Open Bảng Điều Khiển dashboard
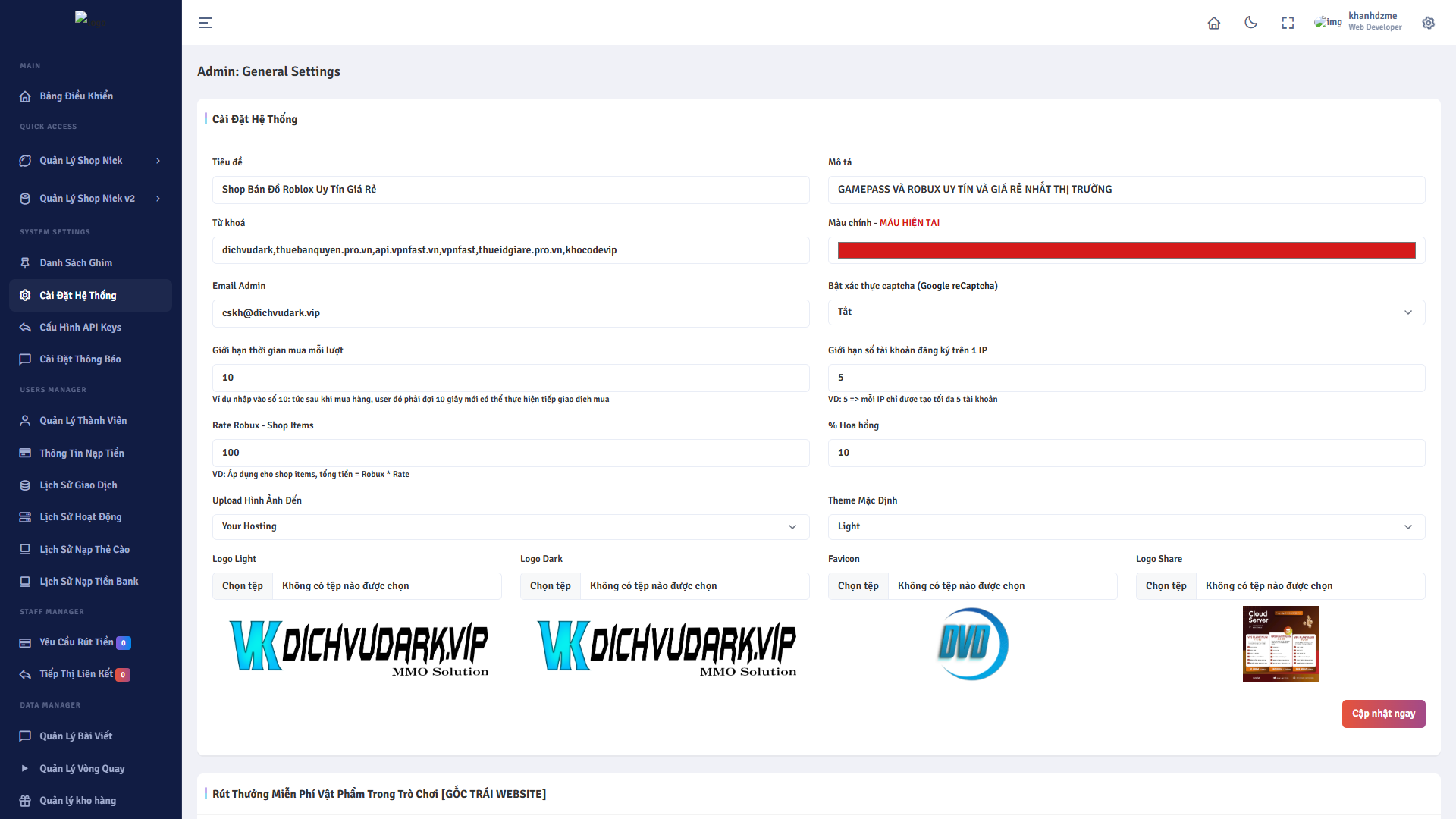Viewport: 1456px width, 819px height. (76, 96)
